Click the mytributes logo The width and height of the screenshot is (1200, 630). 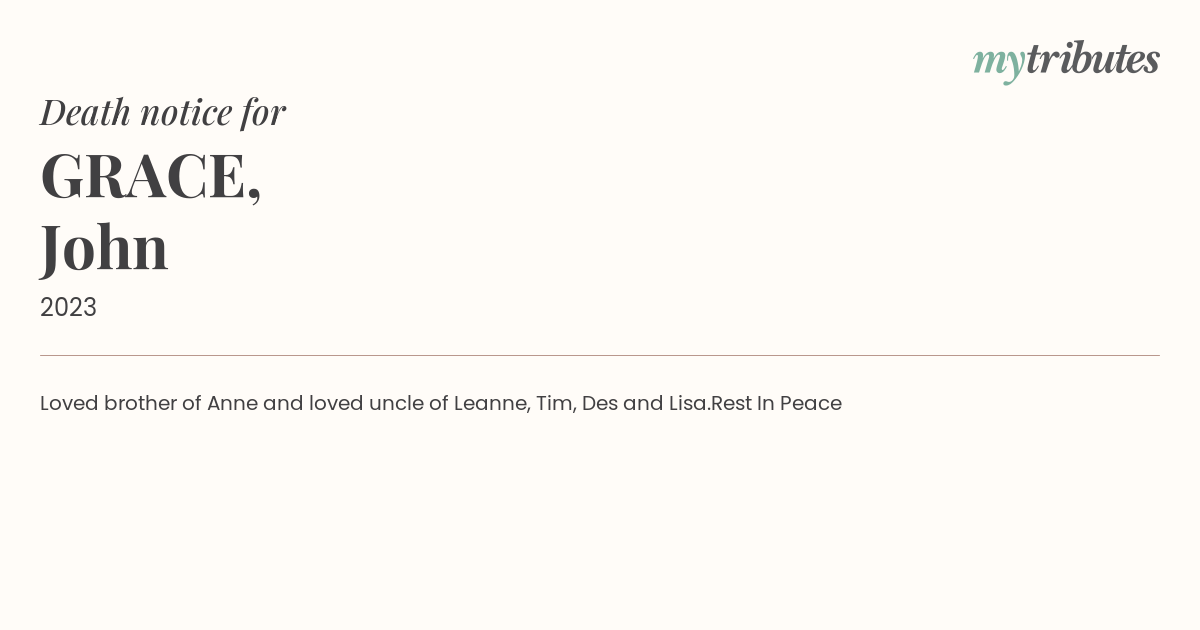pyautogui.click(x=1066, y=60)
